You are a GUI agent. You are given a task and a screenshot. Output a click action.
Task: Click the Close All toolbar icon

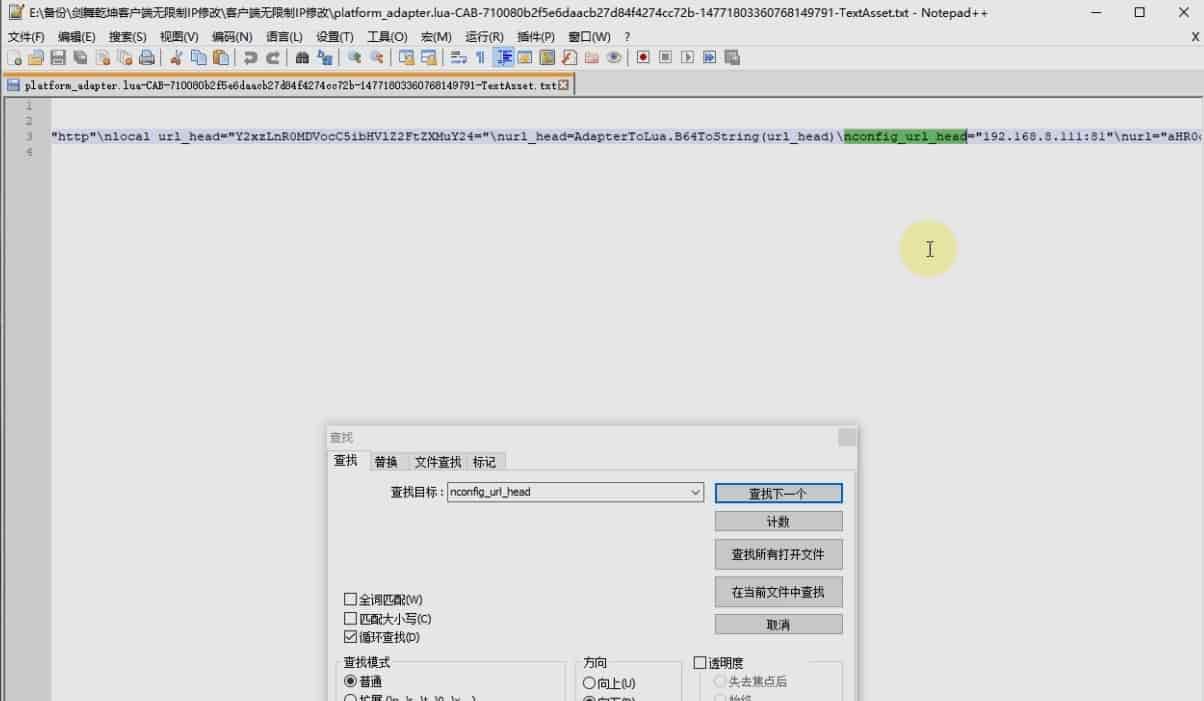click(124, 58)
